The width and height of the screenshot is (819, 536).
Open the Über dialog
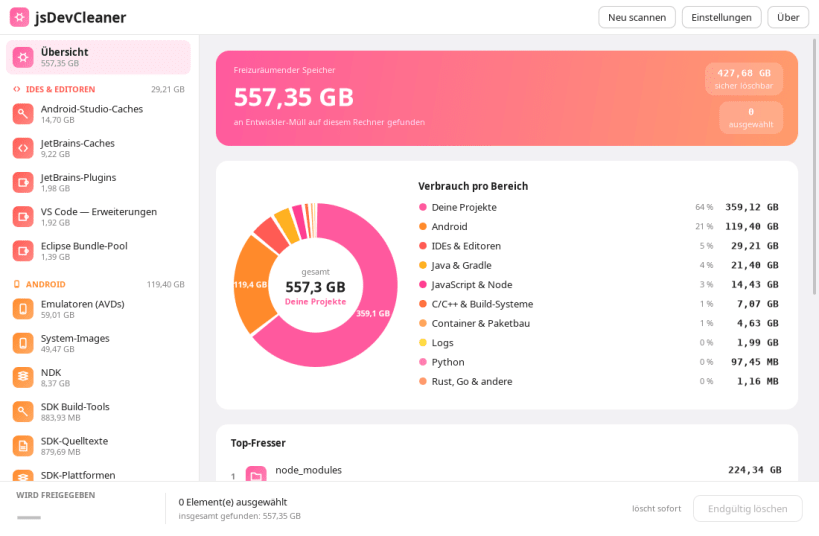[x=788, y=17]
